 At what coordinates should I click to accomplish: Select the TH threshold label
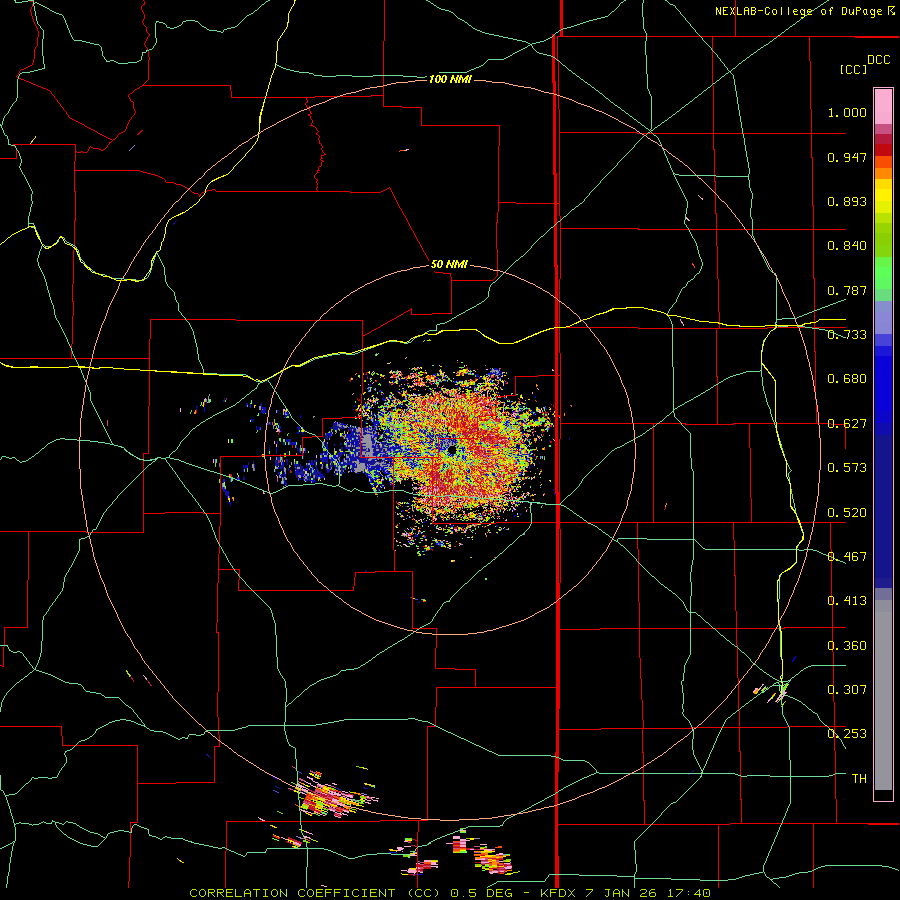(x=859, y=779)
